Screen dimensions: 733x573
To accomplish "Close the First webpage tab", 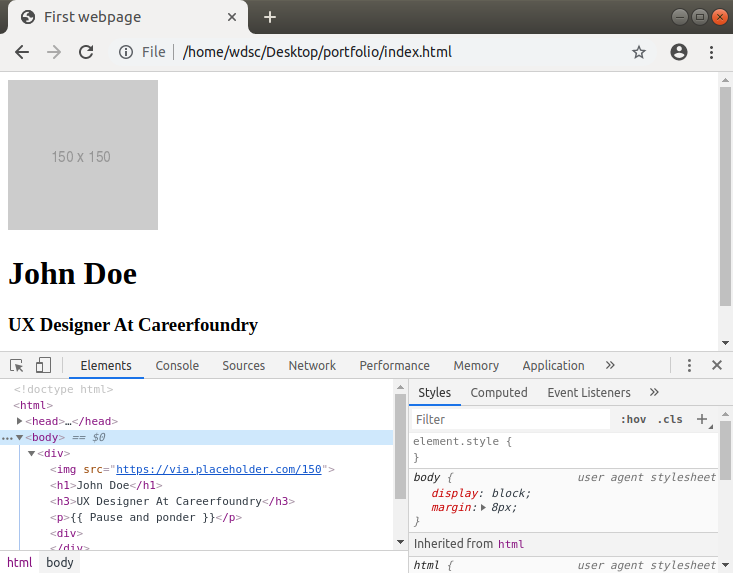I will tap(231, 17).
